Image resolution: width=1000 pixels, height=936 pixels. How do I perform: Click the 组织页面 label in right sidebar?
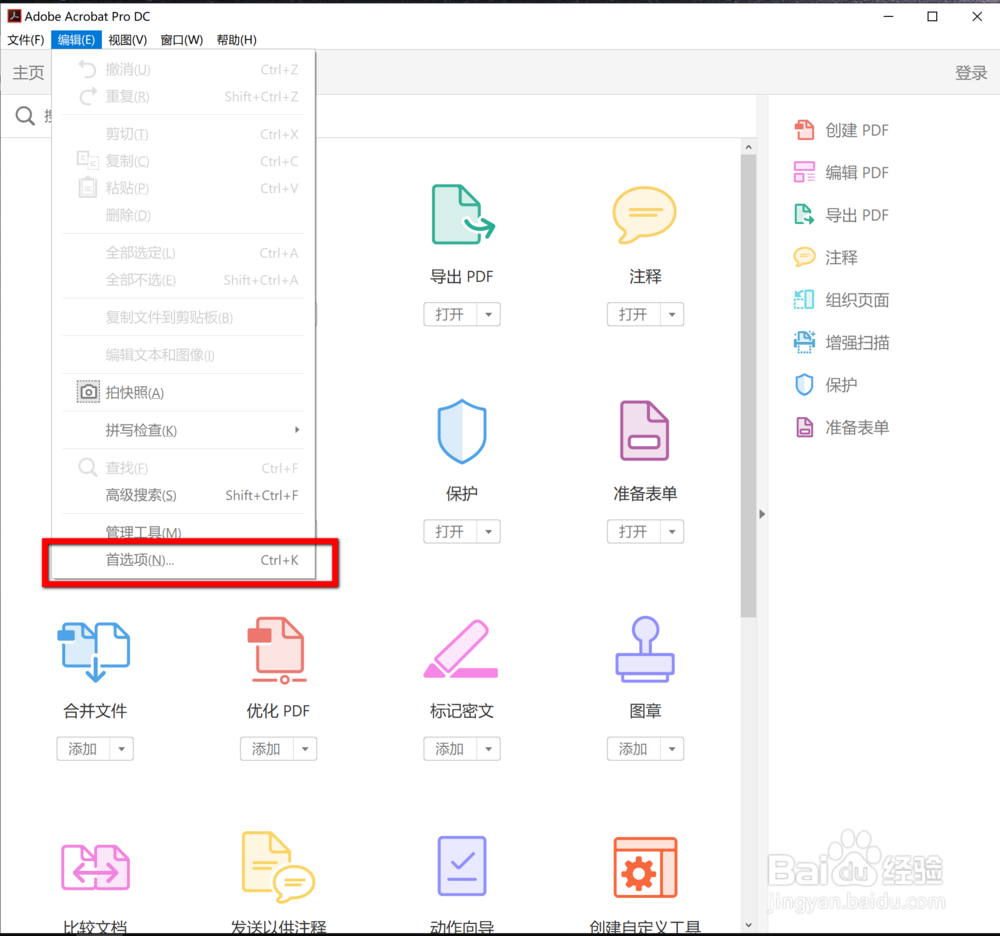pos(857,300)
